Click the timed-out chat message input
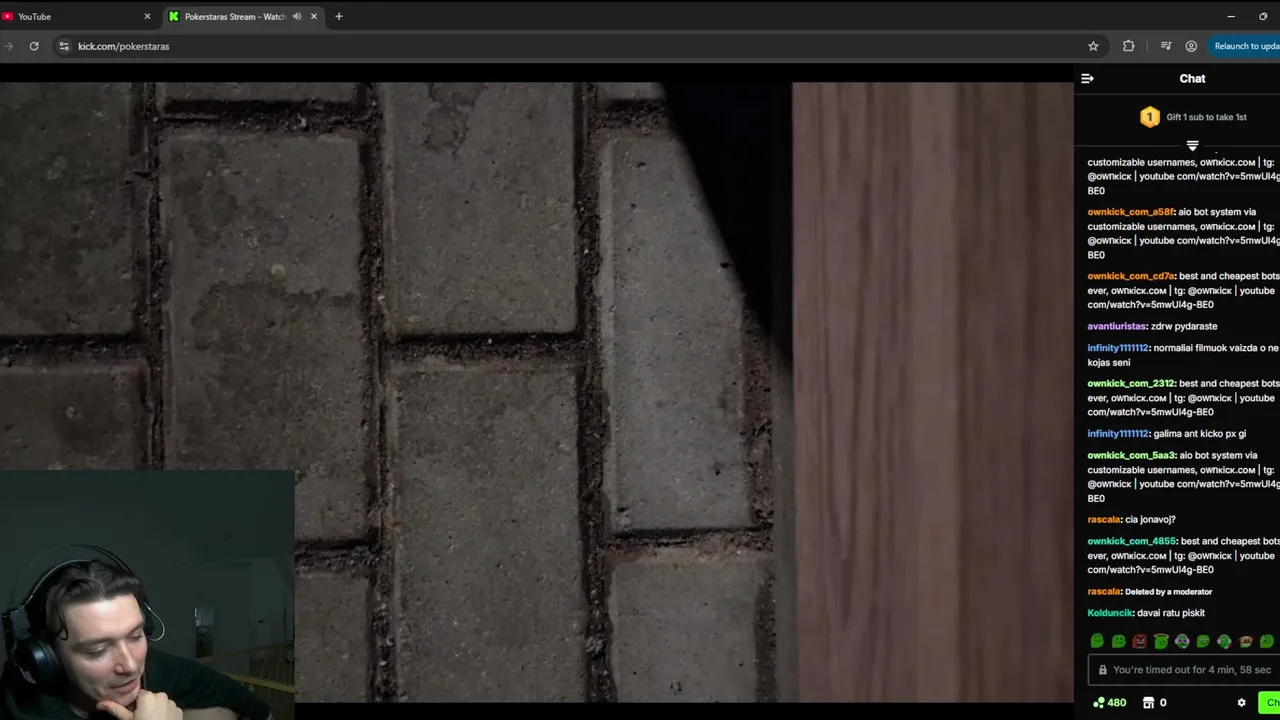 coord(1184,670)
